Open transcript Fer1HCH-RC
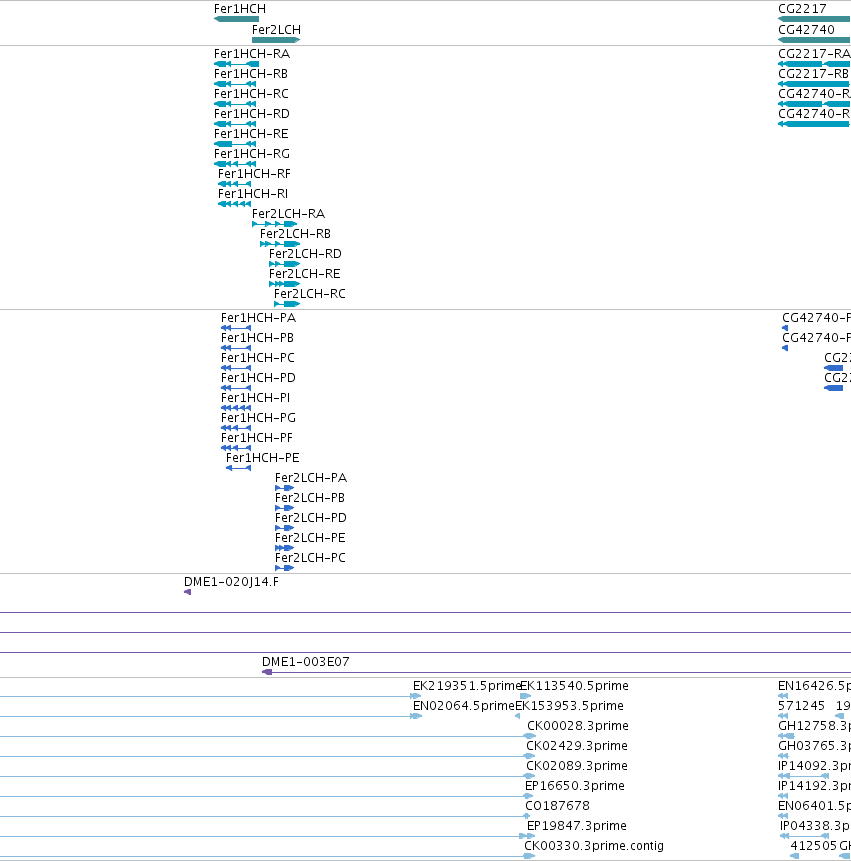The width and height of the screenshot is (851, 861). pyautogui.click(x=251, y=94)
